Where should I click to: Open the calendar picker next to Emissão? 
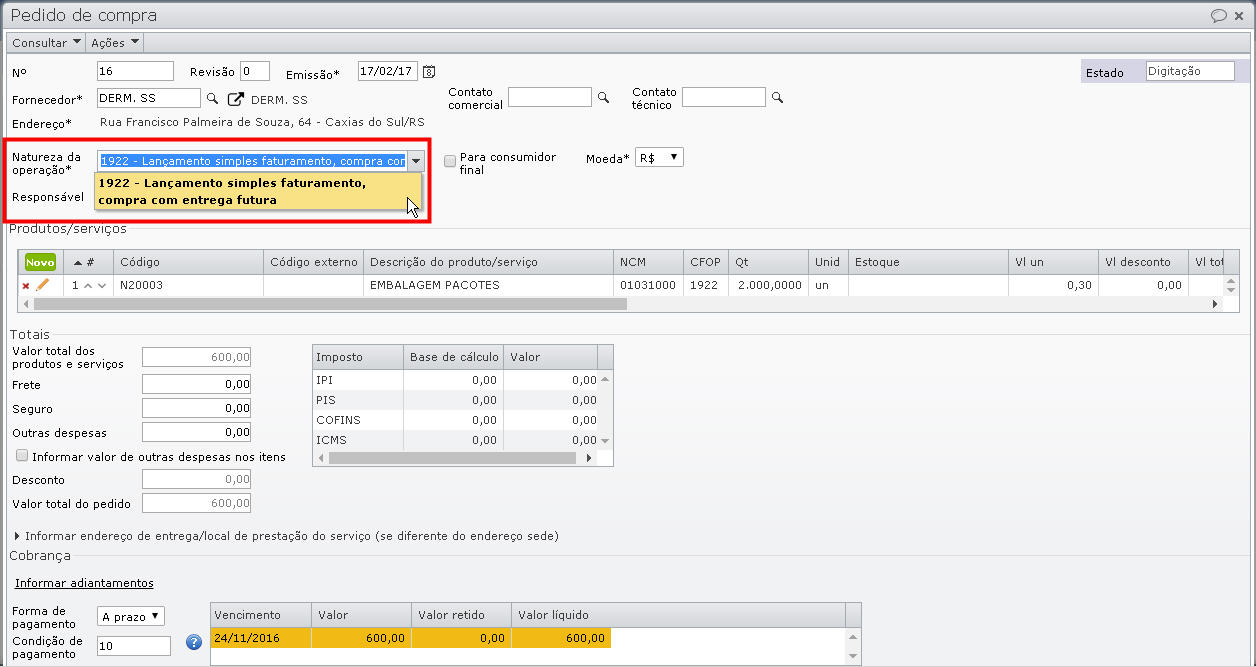point(429,71)
